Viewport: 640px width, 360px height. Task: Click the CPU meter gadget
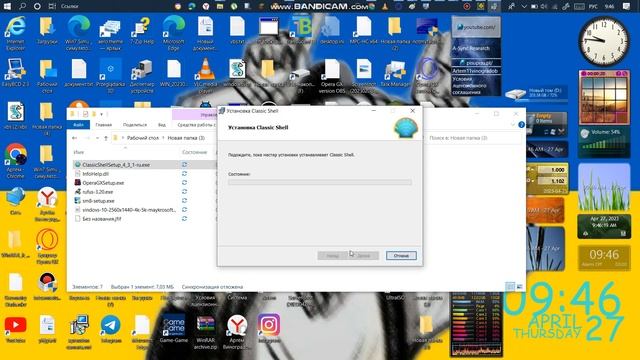tap(476, 325)
